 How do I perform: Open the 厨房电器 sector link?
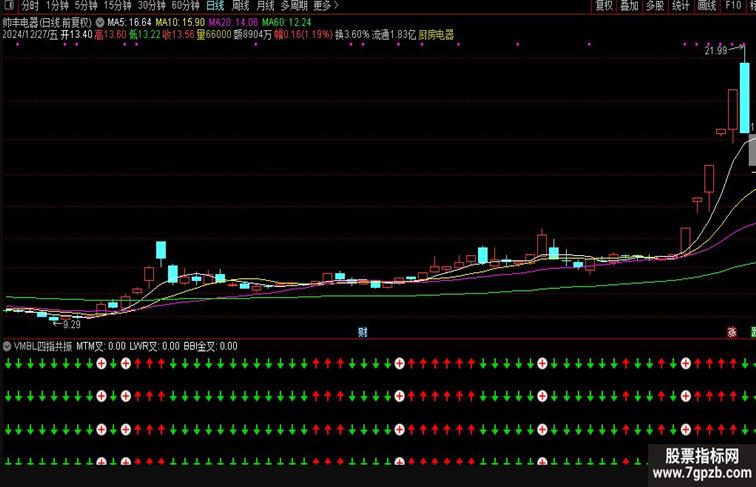[436, 35]
